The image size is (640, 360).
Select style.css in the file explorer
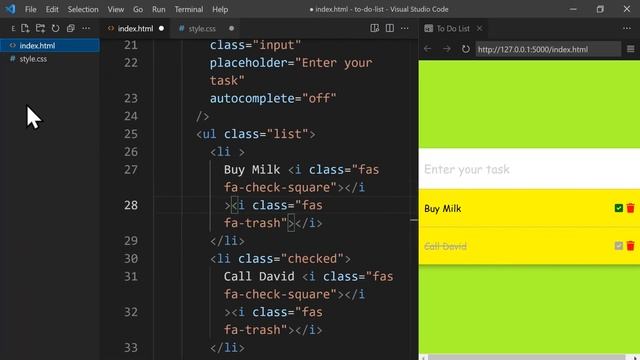point(50,59)
